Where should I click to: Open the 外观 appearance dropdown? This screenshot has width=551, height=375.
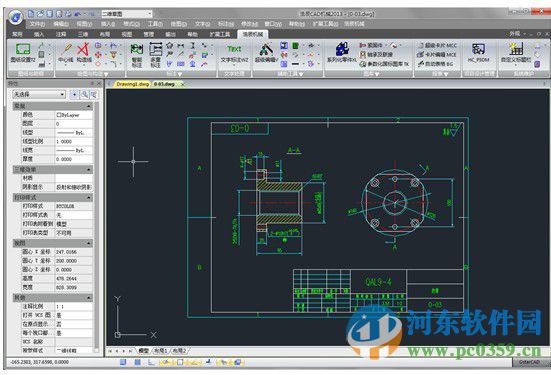point(517,34)
